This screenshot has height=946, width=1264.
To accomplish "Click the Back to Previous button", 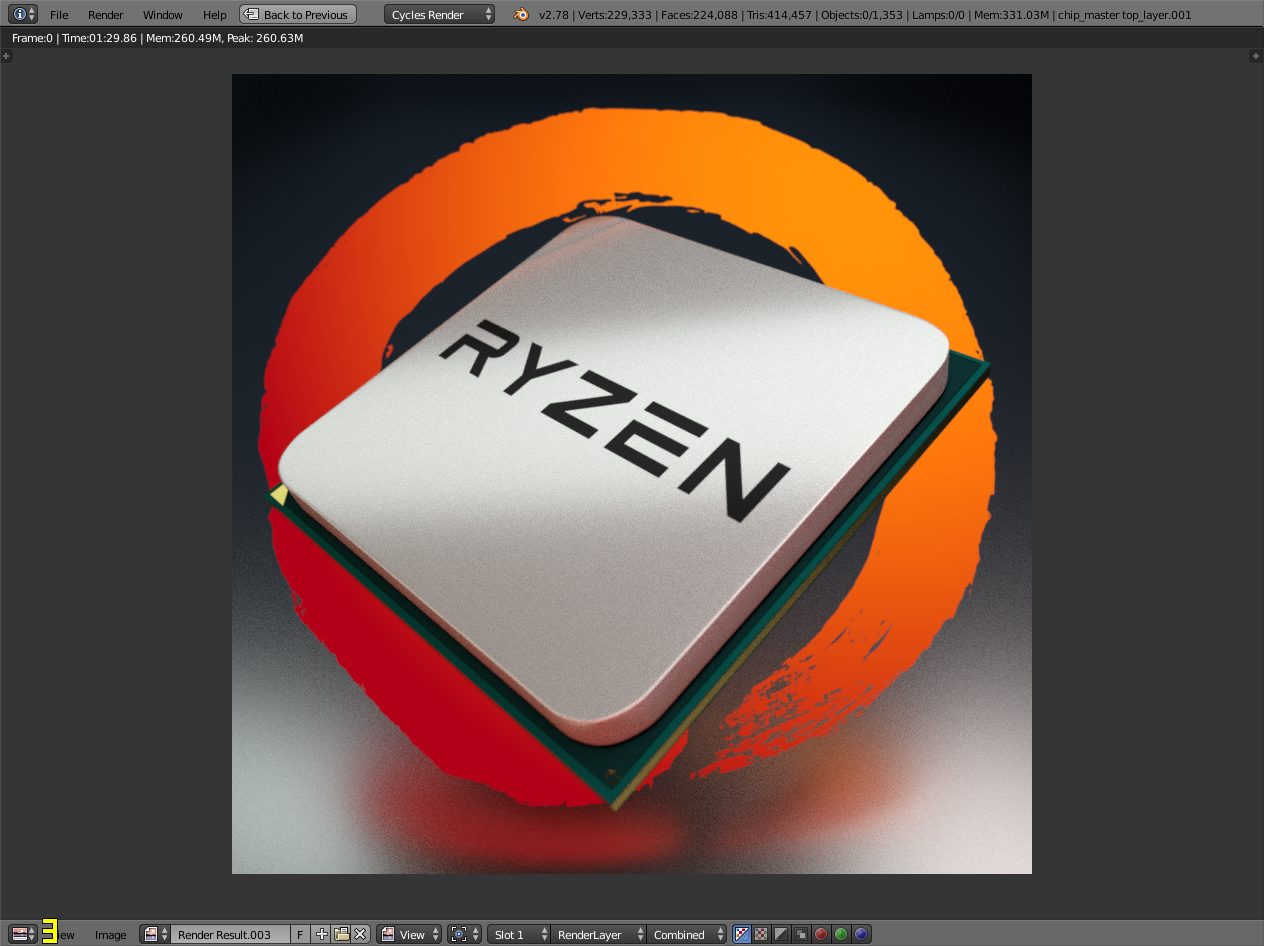I will click(x=298, y=15).
